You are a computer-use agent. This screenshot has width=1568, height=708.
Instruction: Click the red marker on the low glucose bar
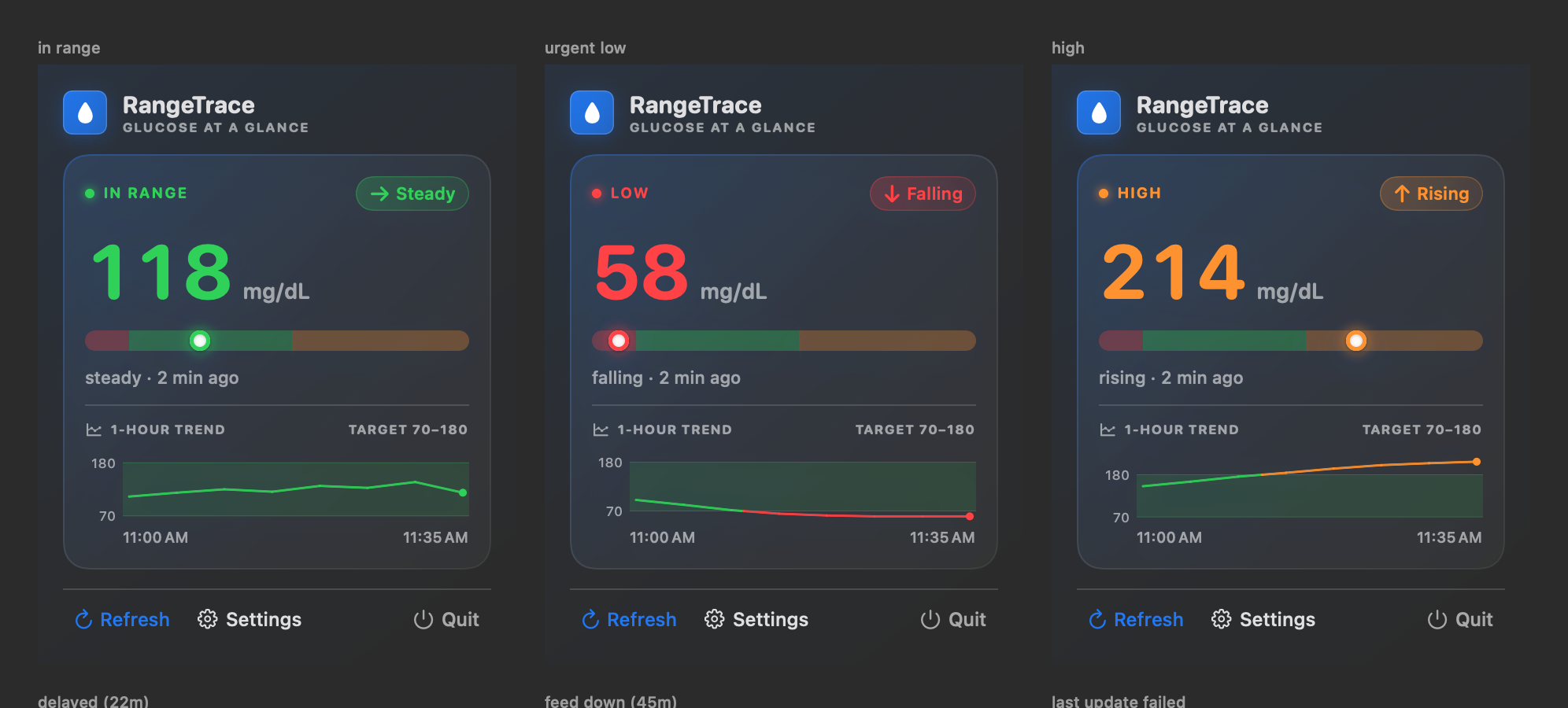click(619, 341)
